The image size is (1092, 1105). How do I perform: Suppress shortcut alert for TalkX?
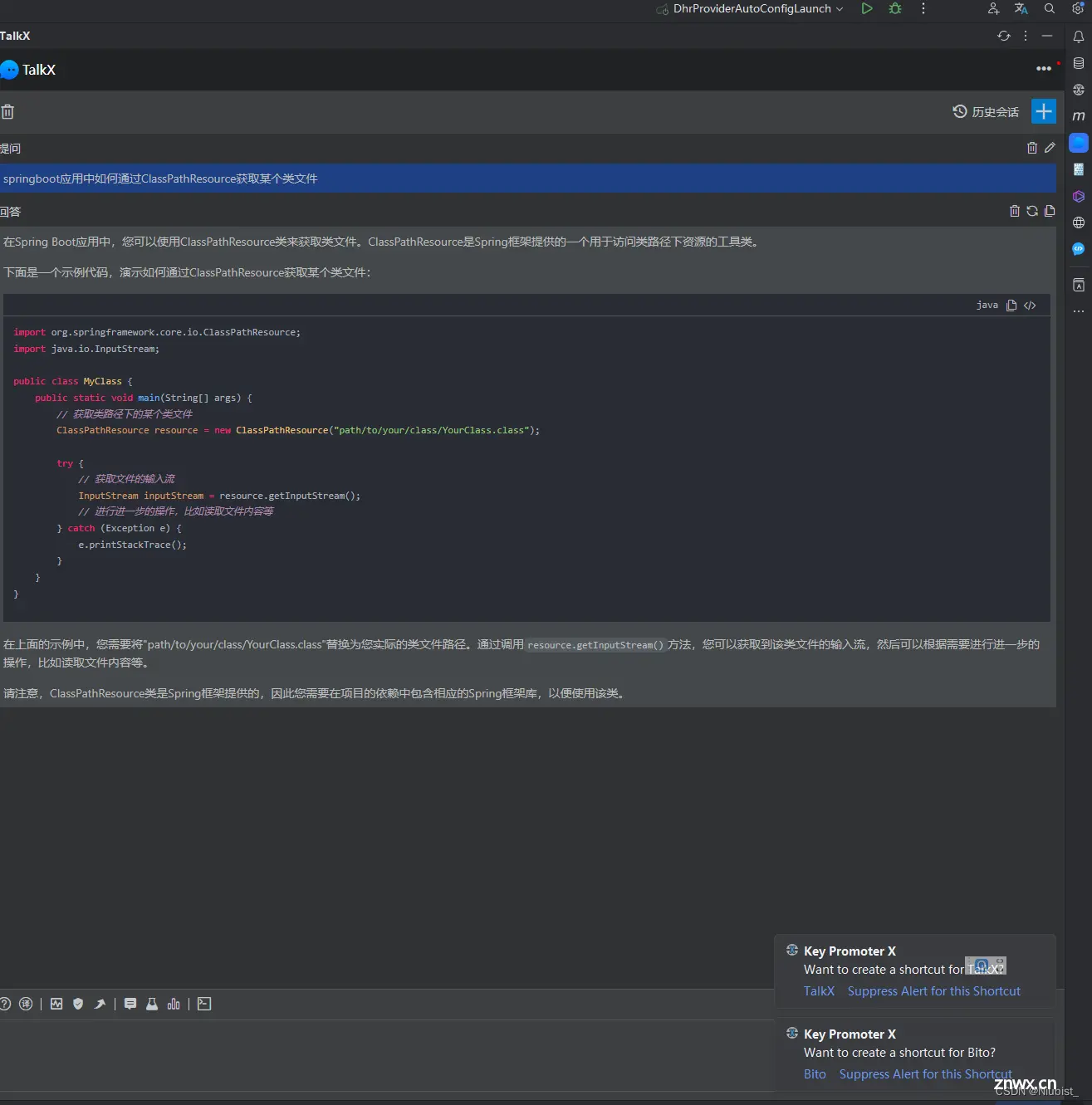pyautogui.click(x=934, y=991)
